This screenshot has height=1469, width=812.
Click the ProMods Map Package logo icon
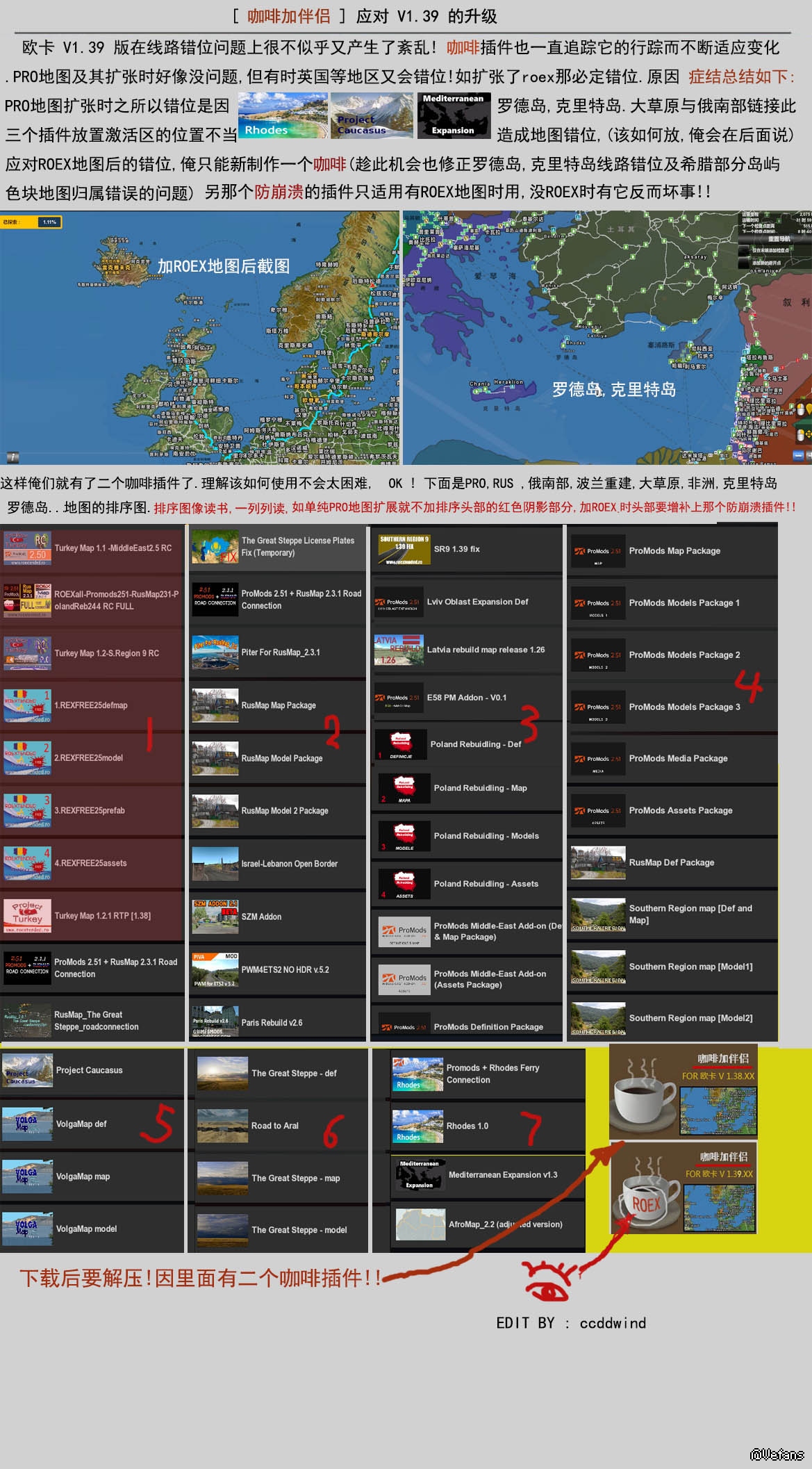coord(598,551)
